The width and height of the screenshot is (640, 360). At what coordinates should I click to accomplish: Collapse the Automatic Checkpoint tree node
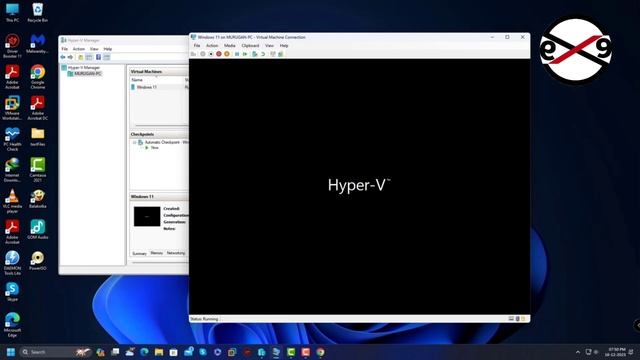134,142
